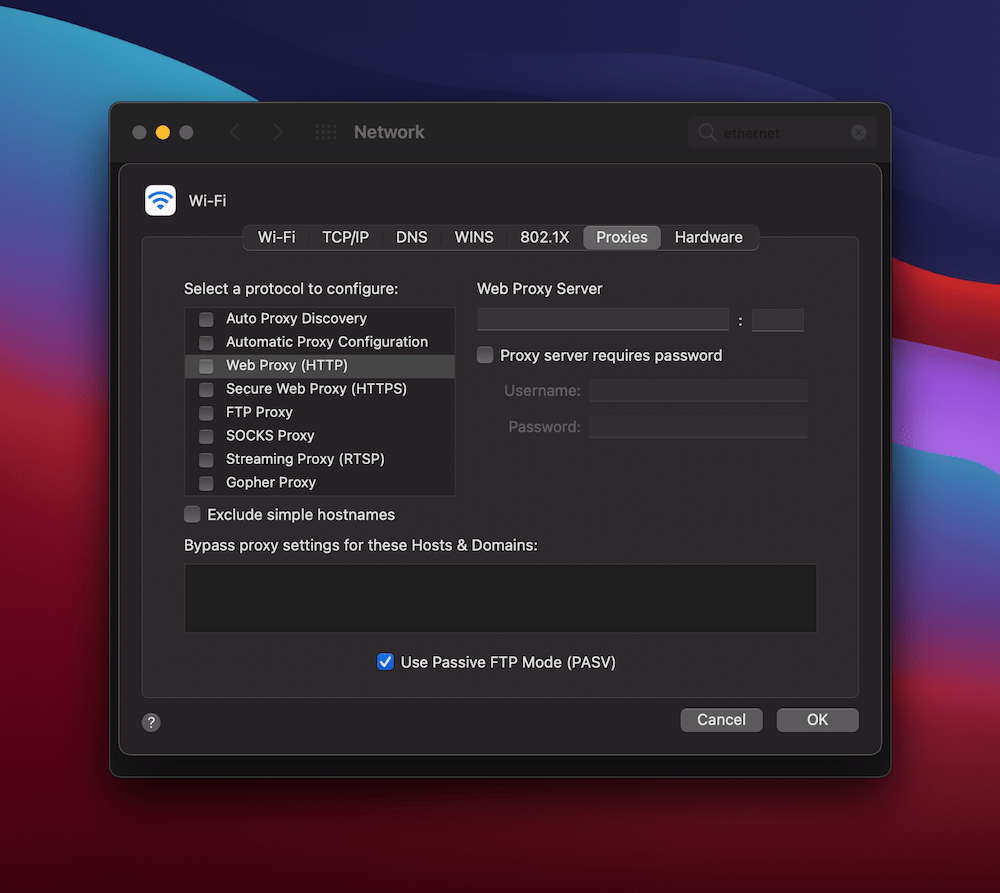The height and width of the screenshot is (893, 1000).
Task: Open the DNS tab
Action: click(x=411, y=237)
